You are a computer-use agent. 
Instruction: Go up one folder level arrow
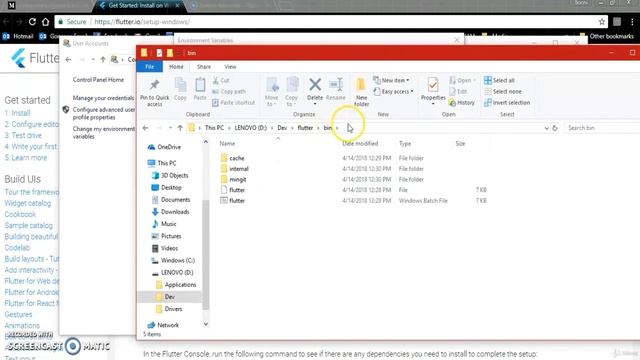point(180,128)
